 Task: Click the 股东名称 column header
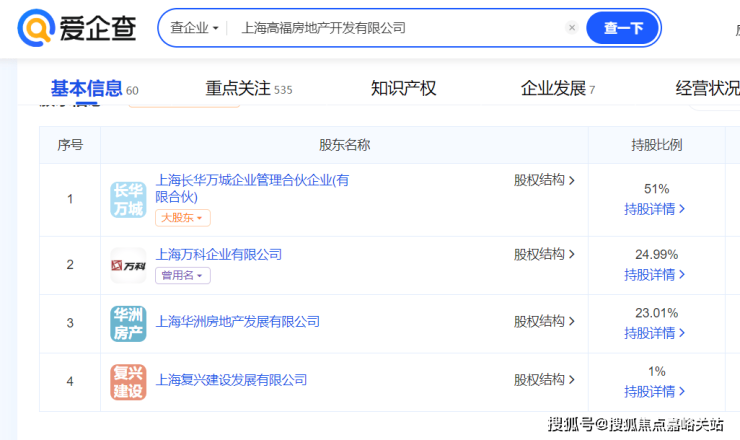(344, 145)
